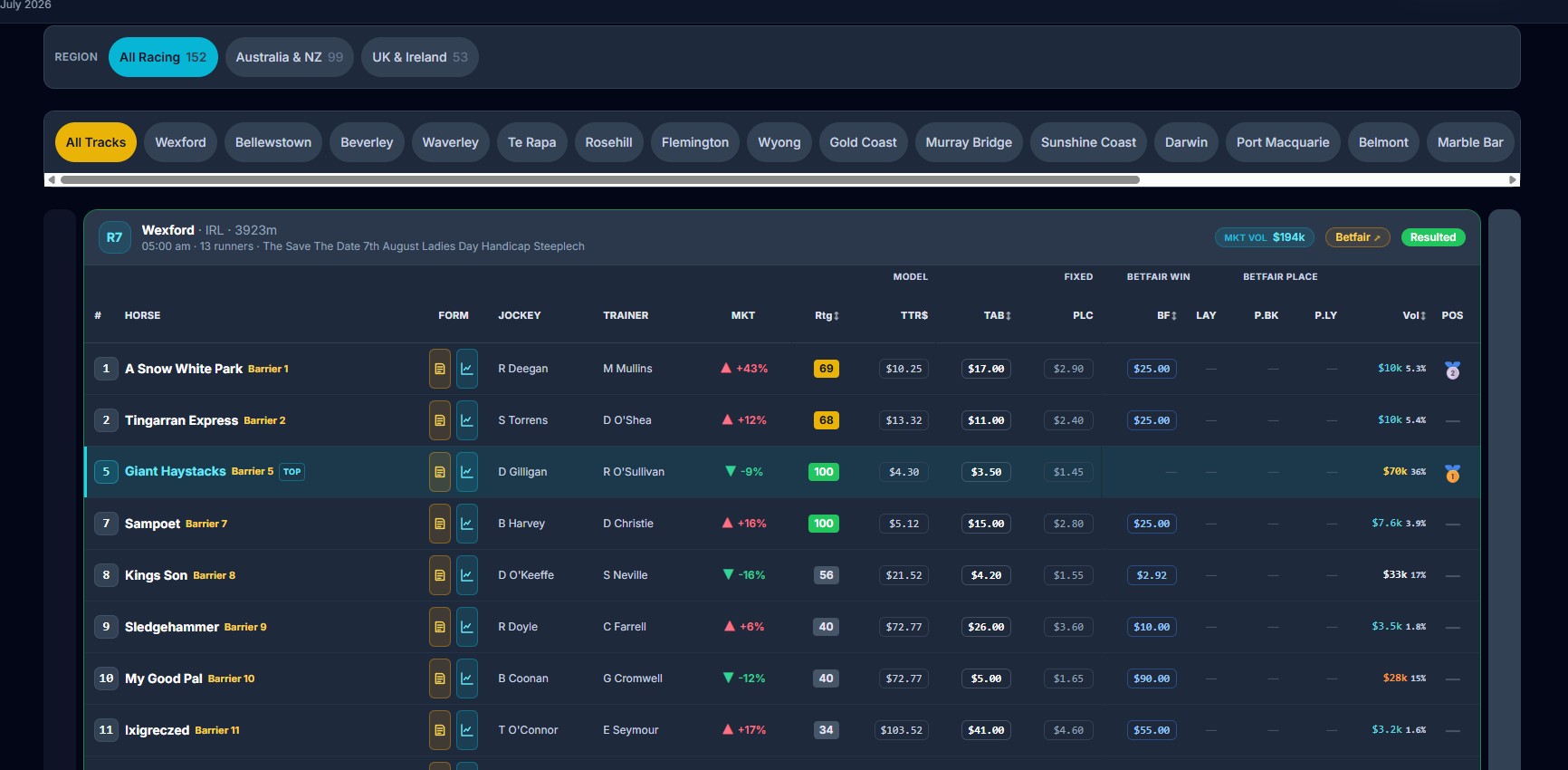This screenshot has width=1568, height=770.
Task: Open form notes icon for Ixigreczed
Action: [x=440, y=730]
